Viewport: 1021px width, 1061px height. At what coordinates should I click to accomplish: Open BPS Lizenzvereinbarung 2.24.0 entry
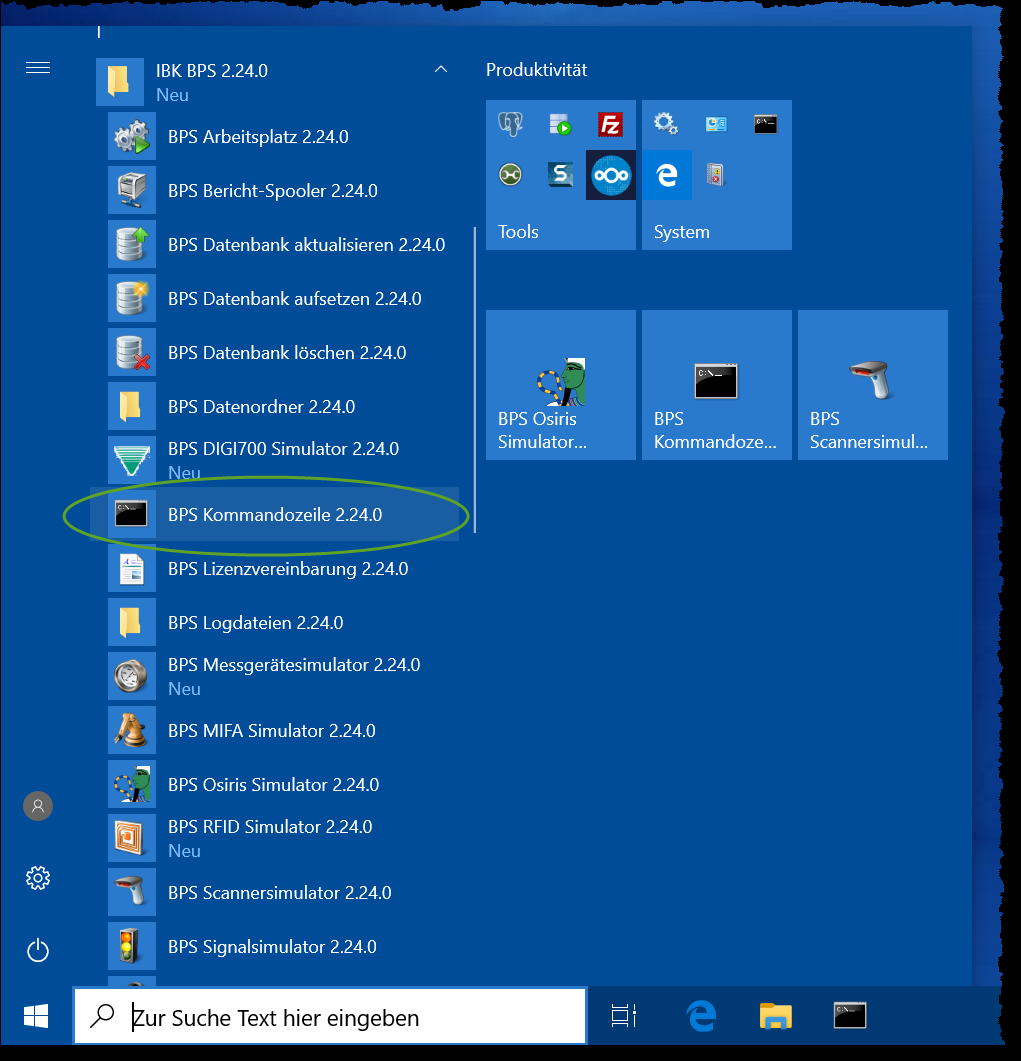tap(288, 569)
